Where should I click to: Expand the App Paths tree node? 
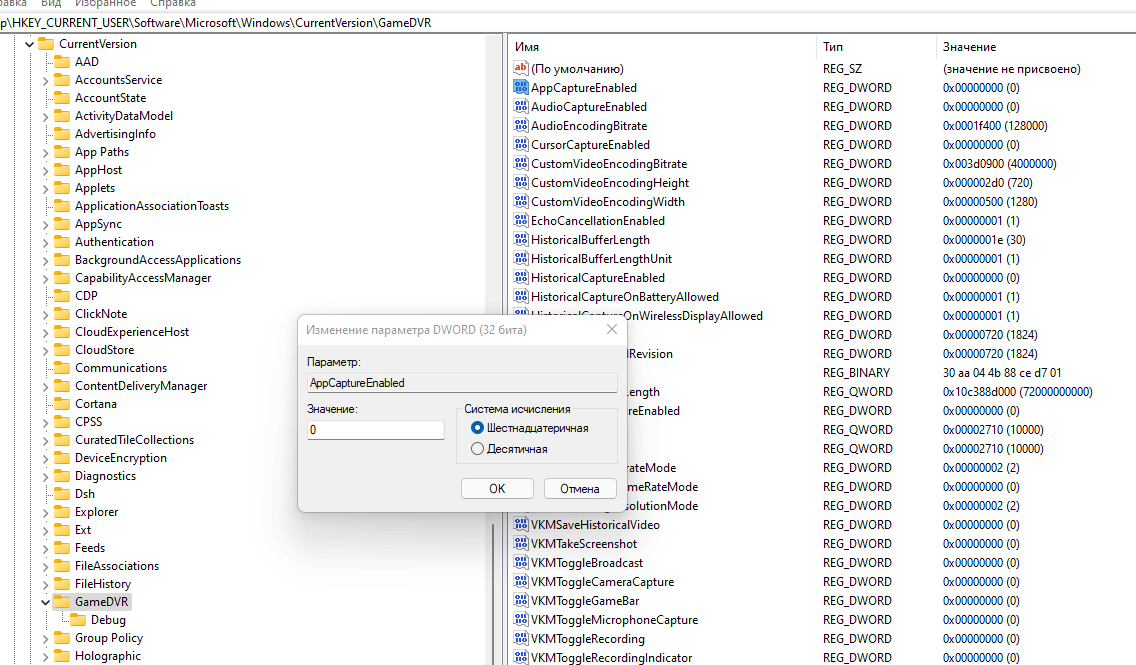[x=46, y=152]
